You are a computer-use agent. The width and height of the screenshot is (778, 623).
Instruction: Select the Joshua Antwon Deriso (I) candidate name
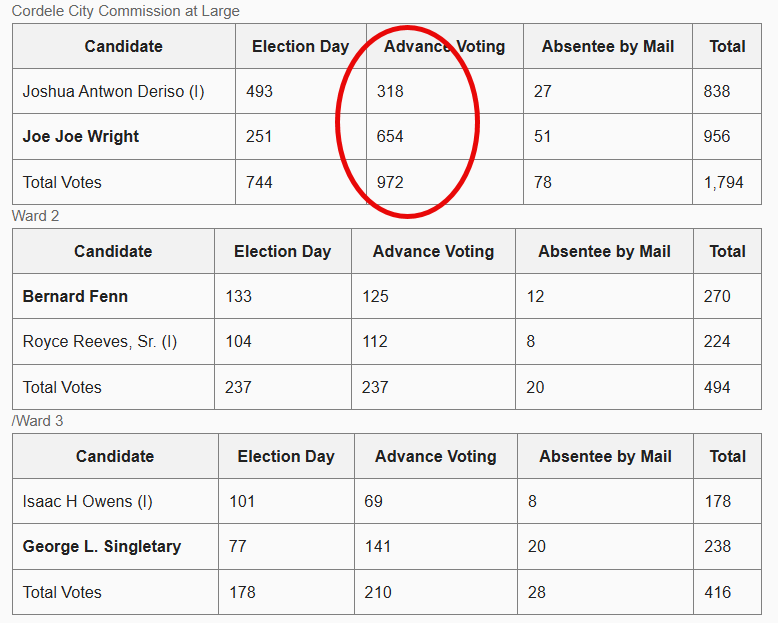coord(113,91)
